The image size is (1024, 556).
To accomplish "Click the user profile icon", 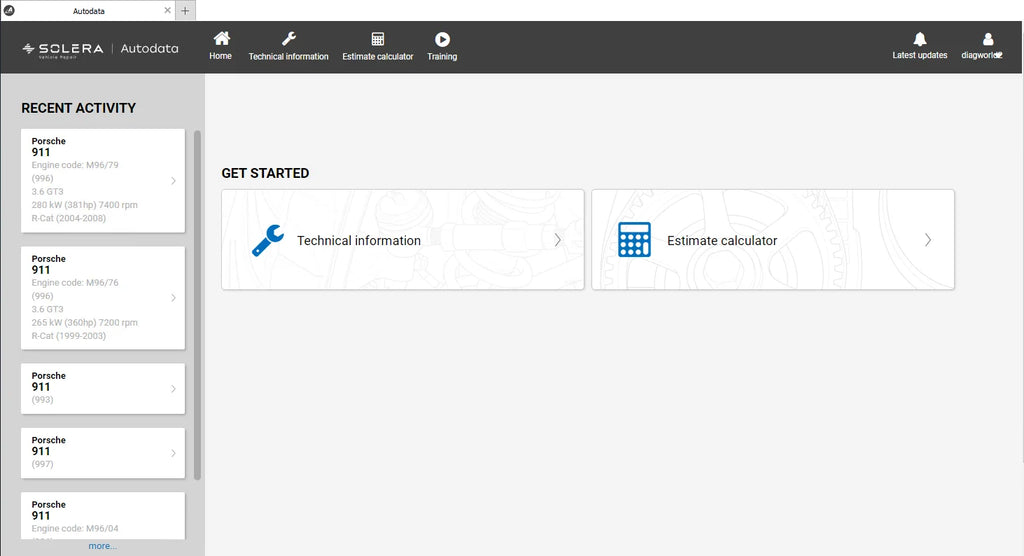I will click(x=987, y=39).
